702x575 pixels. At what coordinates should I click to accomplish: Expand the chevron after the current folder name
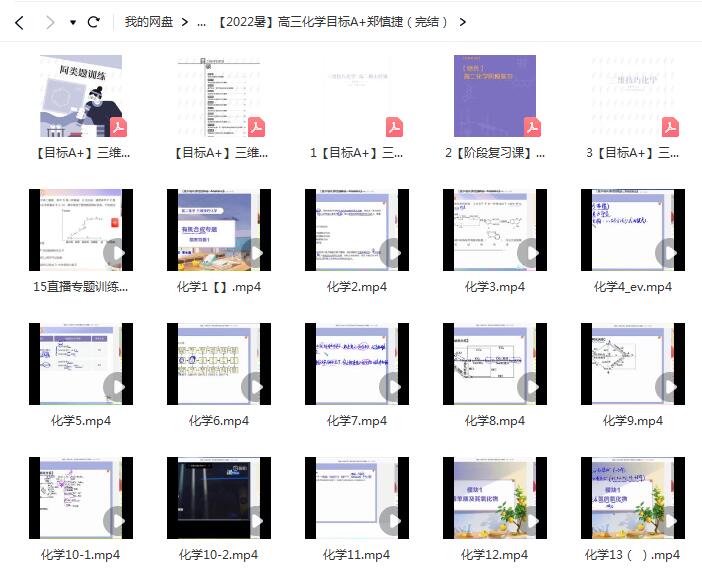click(x=462, y=21)
